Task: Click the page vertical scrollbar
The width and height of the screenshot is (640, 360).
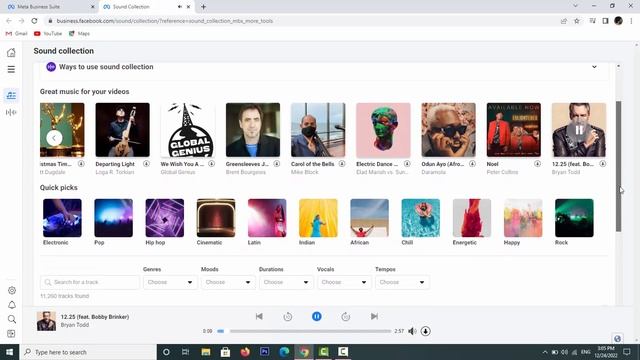Action: point(619,167)
